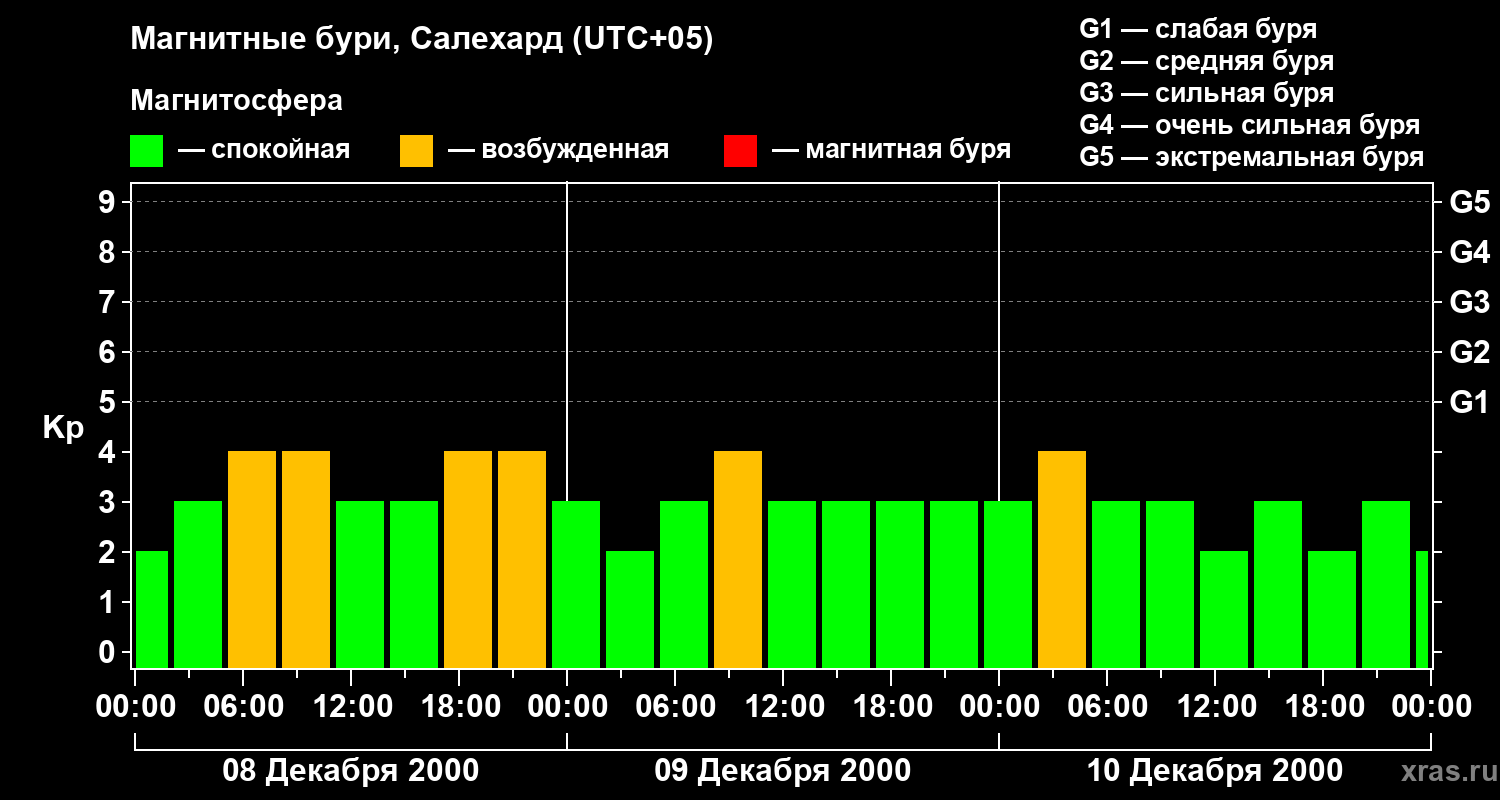Click the green Kp 2 bar at 03:00–06:00 on 09 Декабря

(630, 609)
